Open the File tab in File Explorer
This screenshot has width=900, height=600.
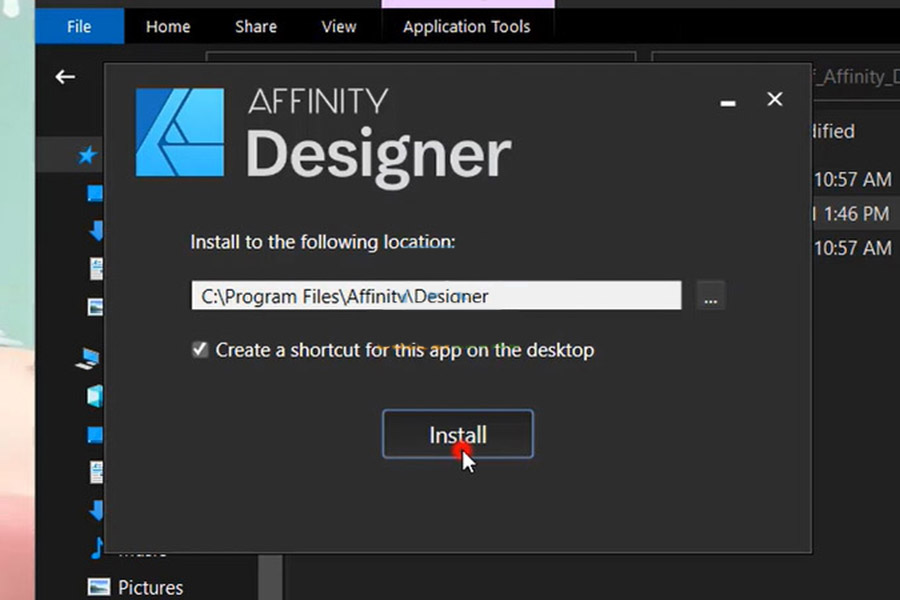79,26
